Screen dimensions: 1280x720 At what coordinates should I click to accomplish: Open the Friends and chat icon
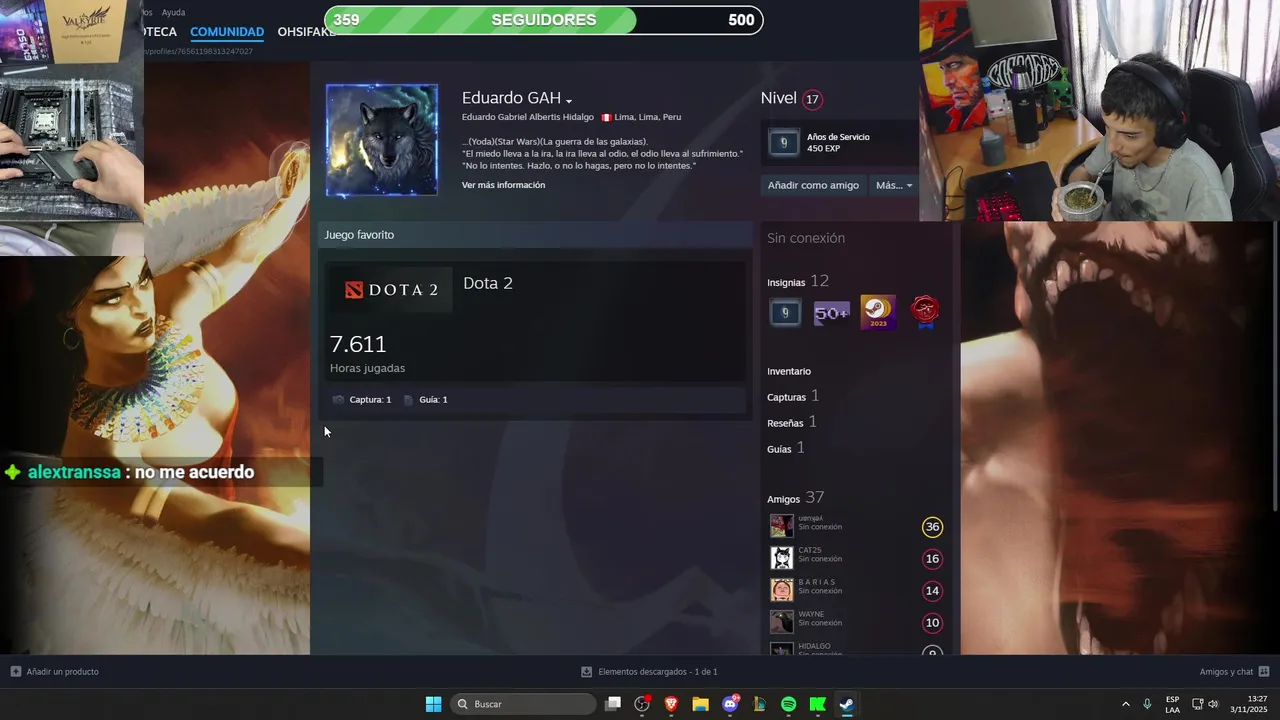pyautogui.click(x=1263, y=672)
